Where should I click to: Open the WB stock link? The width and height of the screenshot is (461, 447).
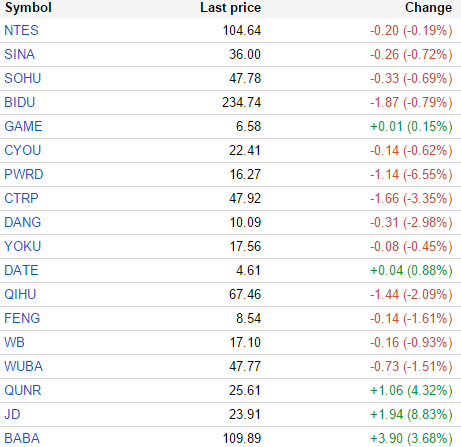14,342
